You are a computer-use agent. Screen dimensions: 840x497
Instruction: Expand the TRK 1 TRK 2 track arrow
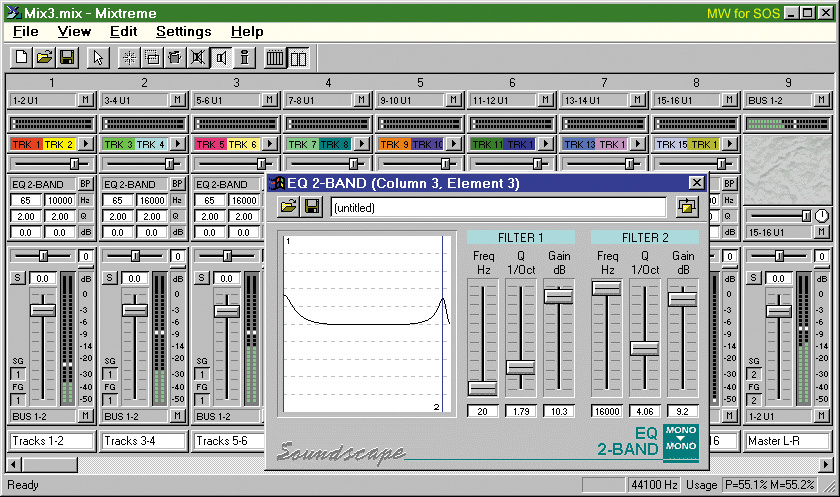pyautogui.click(x=85, y=144)
